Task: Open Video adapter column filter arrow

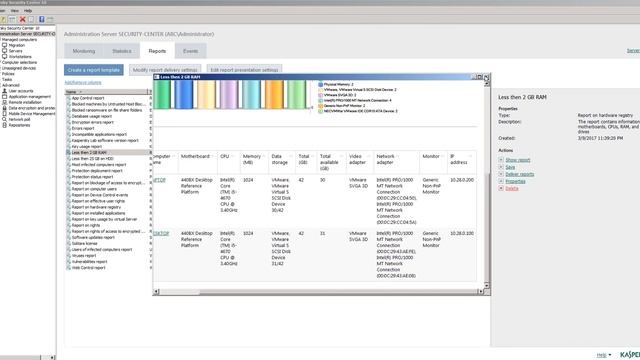Action: [368, 156]
